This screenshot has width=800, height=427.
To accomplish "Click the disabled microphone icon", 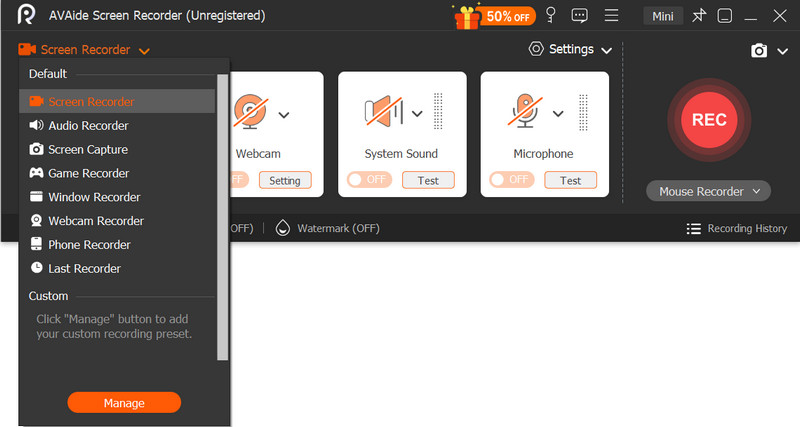I will (x=526, y=113).
